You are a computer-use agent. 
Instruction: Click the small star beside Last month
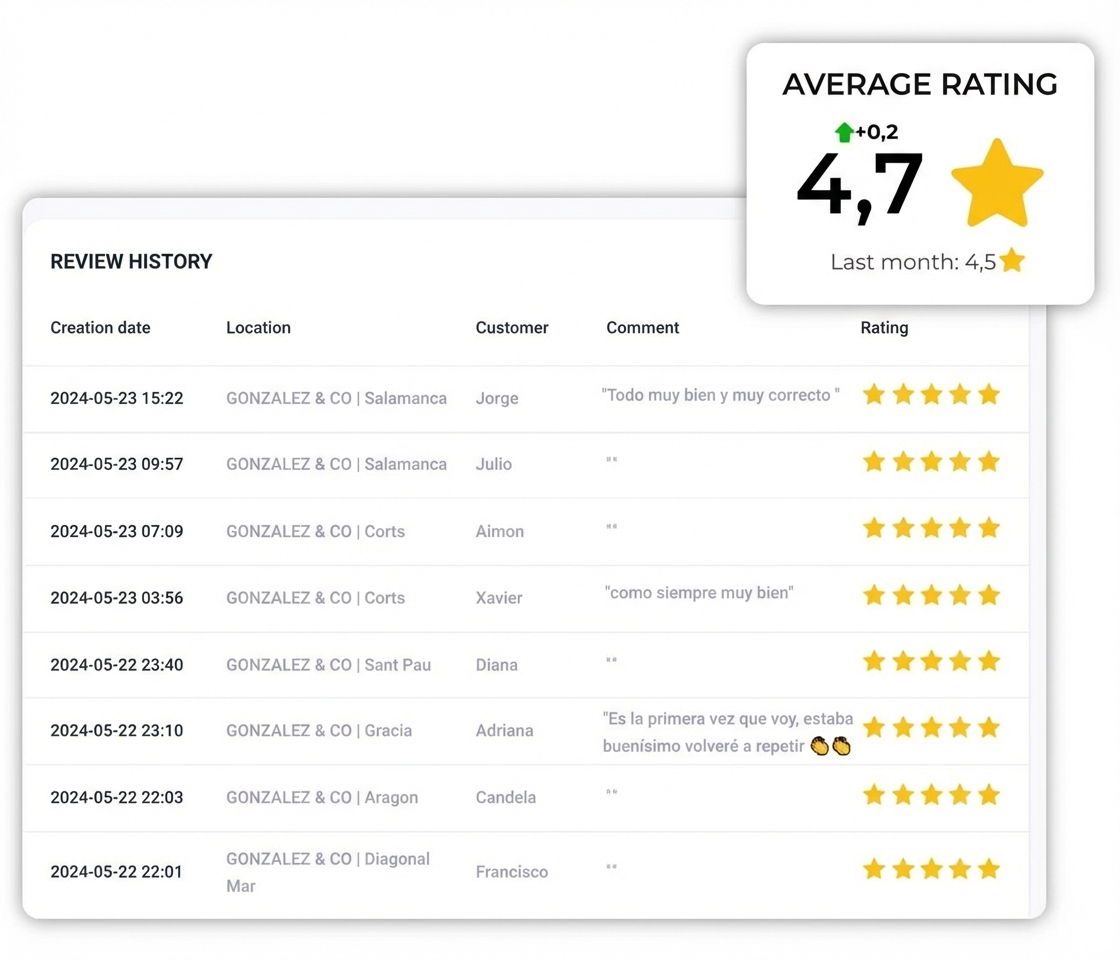pyautogui.click(x=1012, y=261)
